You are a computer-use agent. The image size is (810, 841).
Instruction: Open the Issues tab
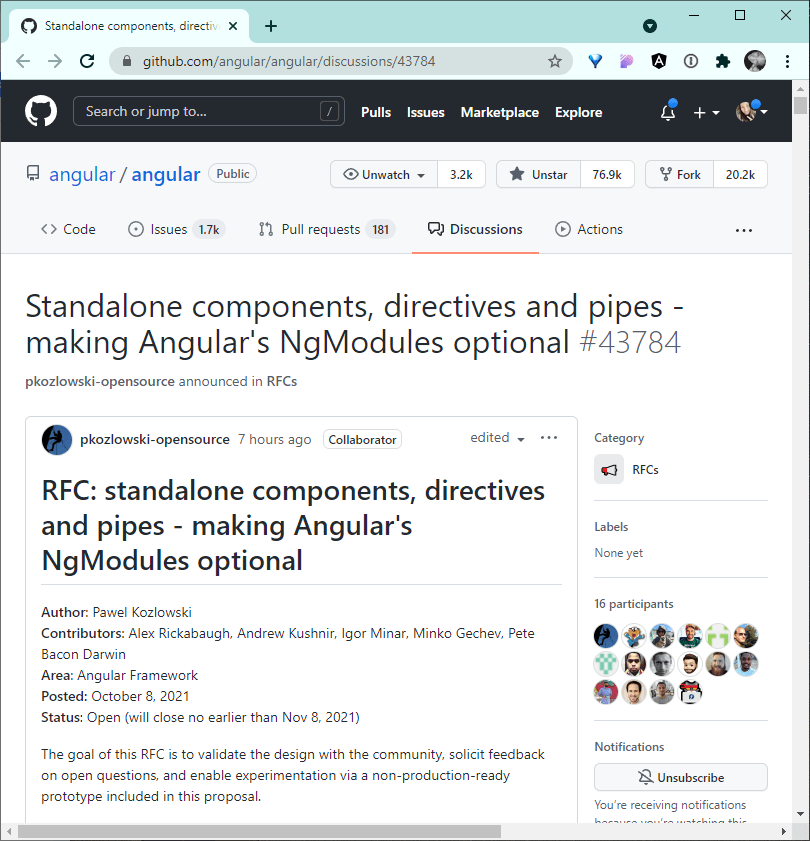[x=176, y=229]
